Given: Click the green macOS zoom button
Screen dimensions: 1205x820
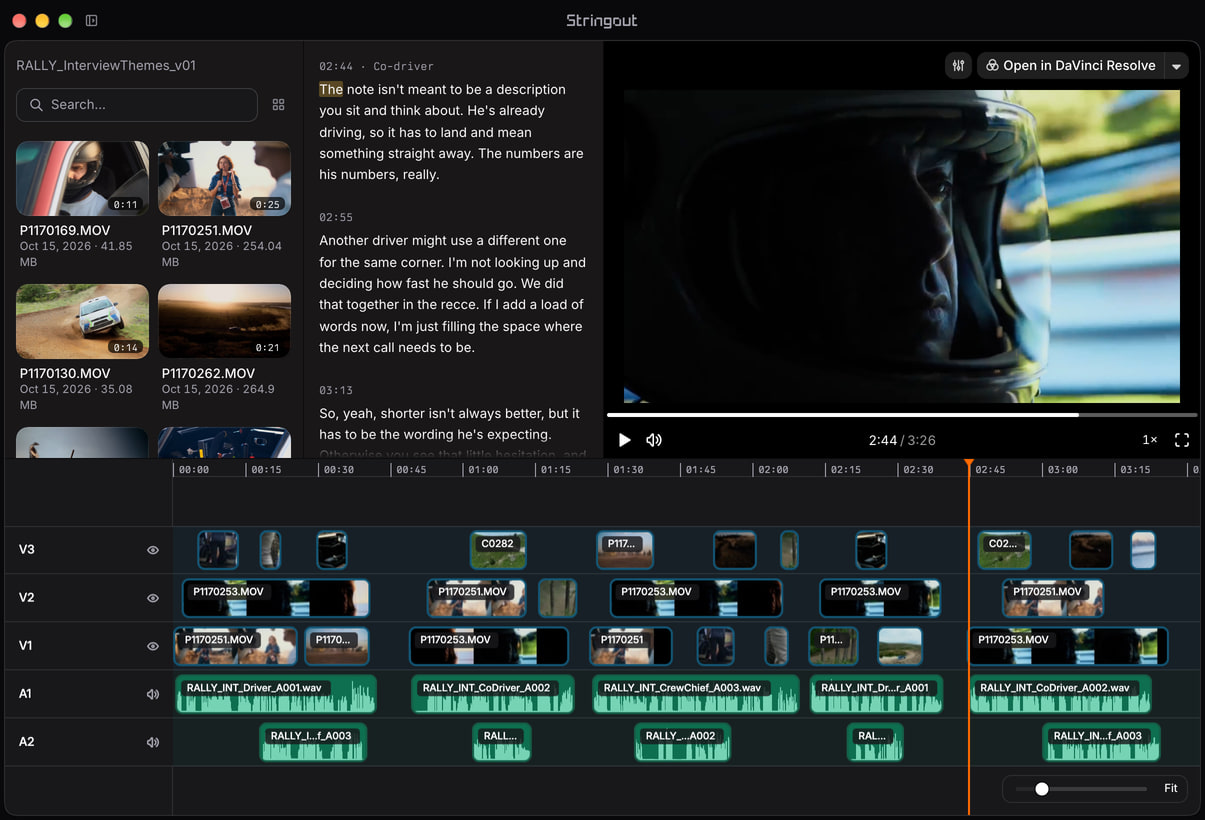Looking at the screenshot, I should (x=65, y=20).
